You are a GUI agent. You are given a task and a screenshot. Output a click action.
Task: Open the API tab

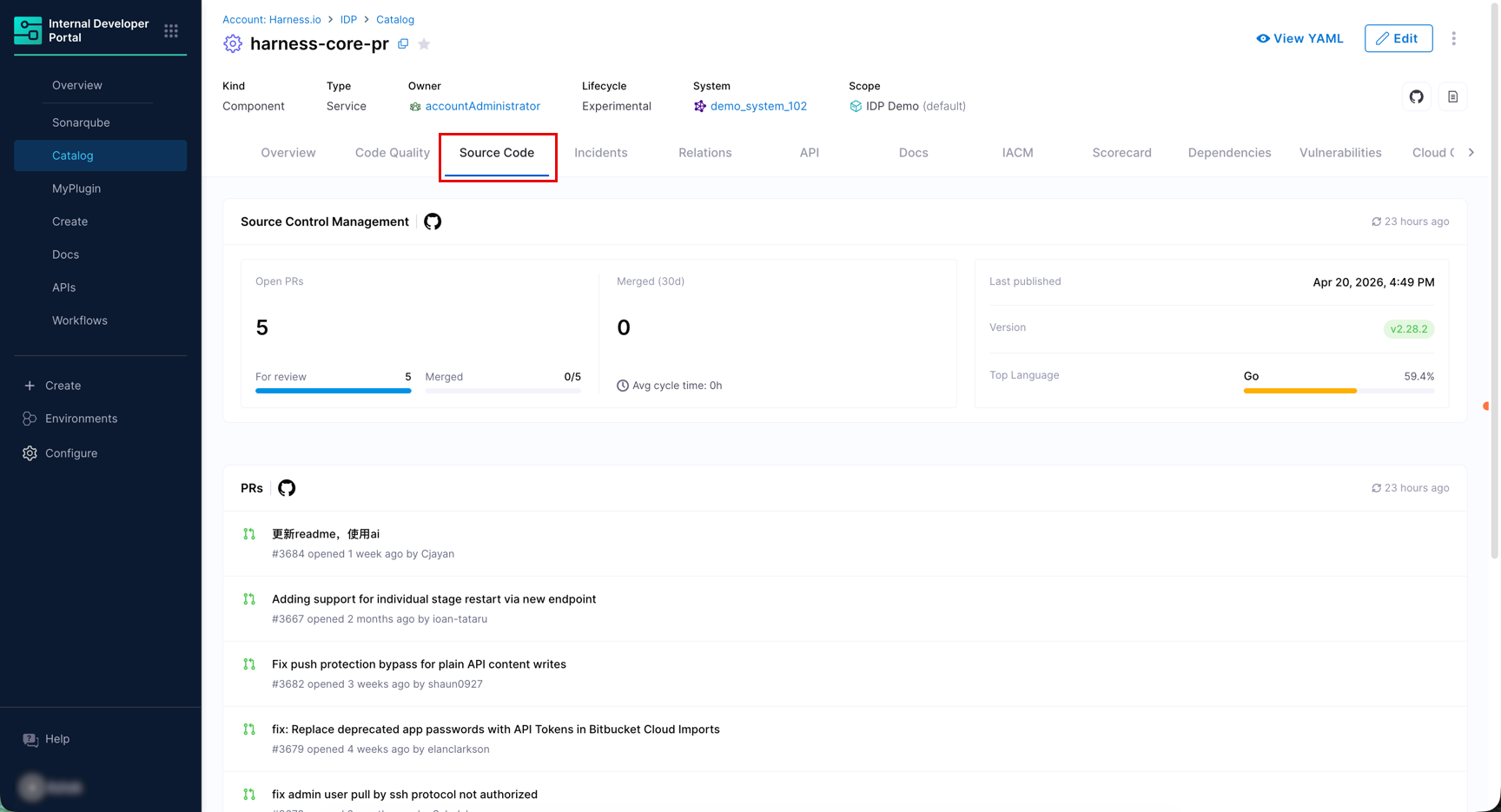coord(810,153)
